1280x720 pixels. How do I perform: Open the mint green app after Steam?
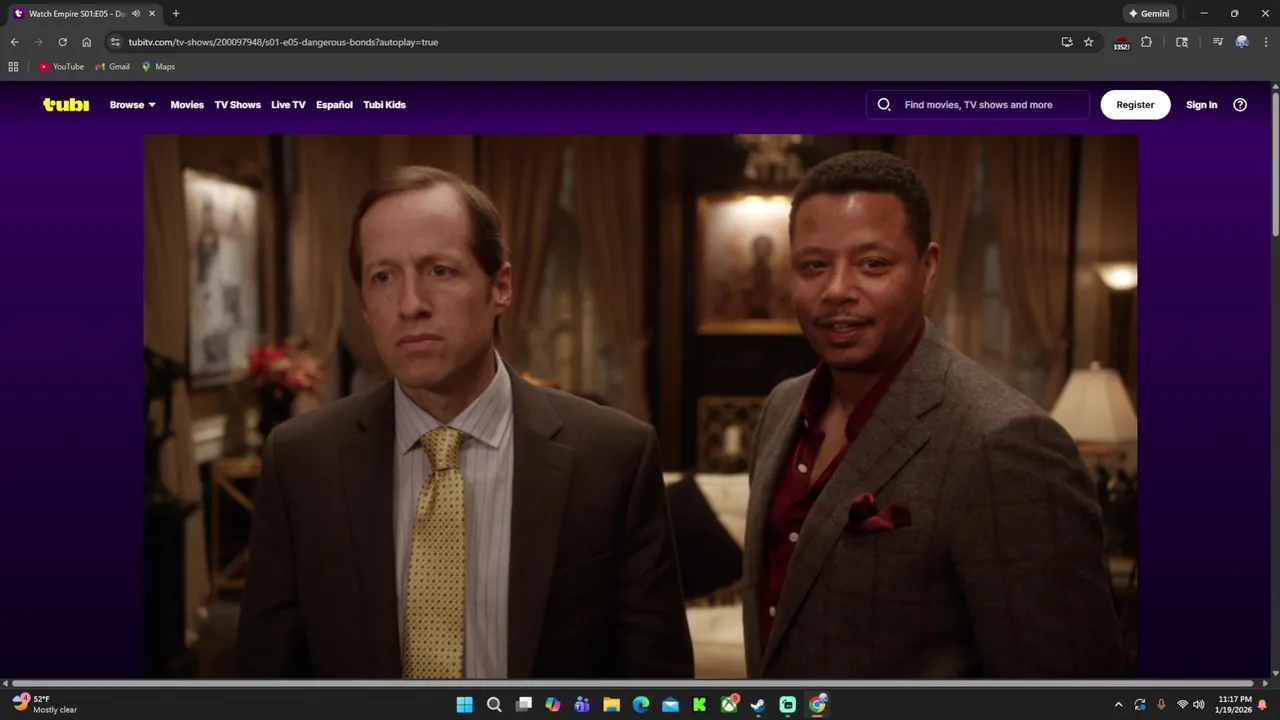(x=788, y=705)
